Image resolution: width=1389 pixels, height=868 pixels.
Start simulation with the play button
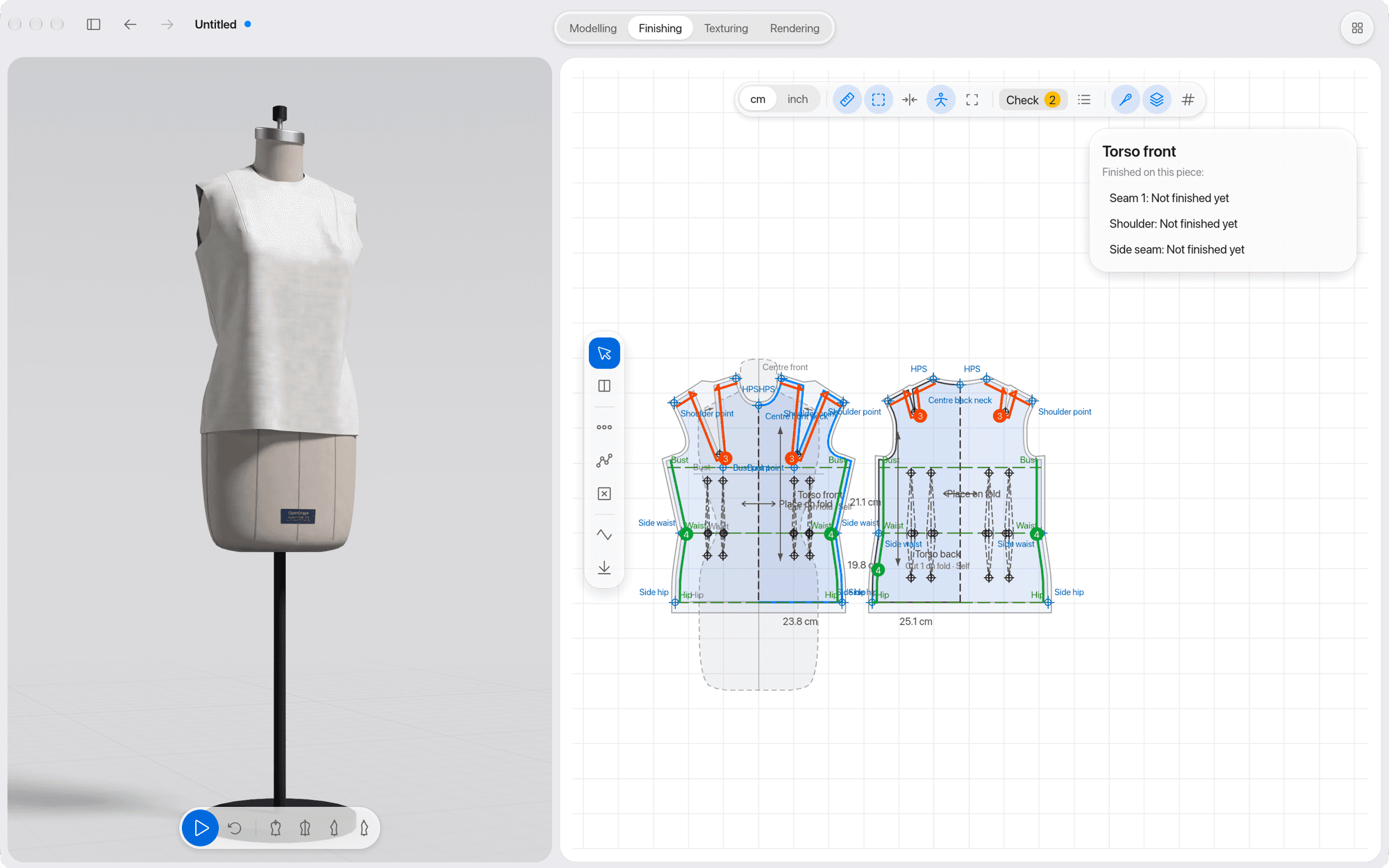pos(200,828)
